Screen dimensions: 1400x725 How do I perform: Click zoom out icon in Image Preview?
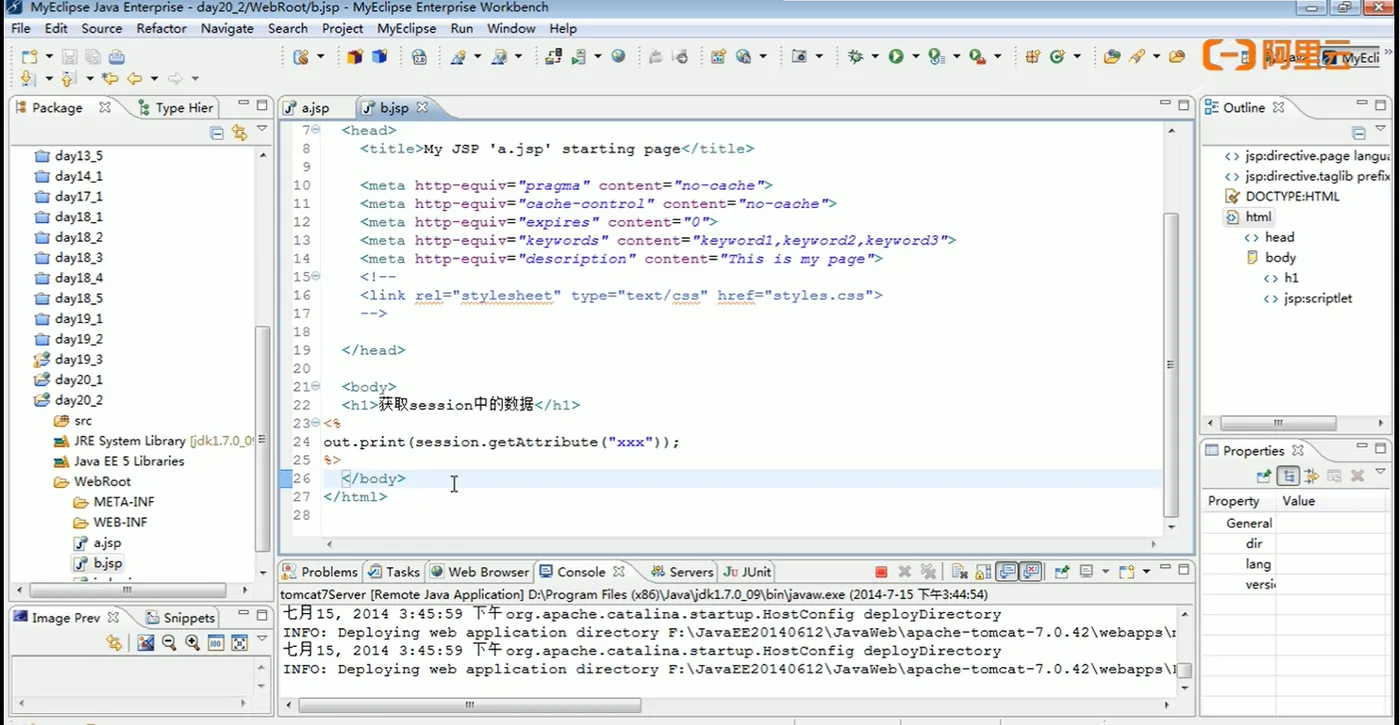pos(169,643)
